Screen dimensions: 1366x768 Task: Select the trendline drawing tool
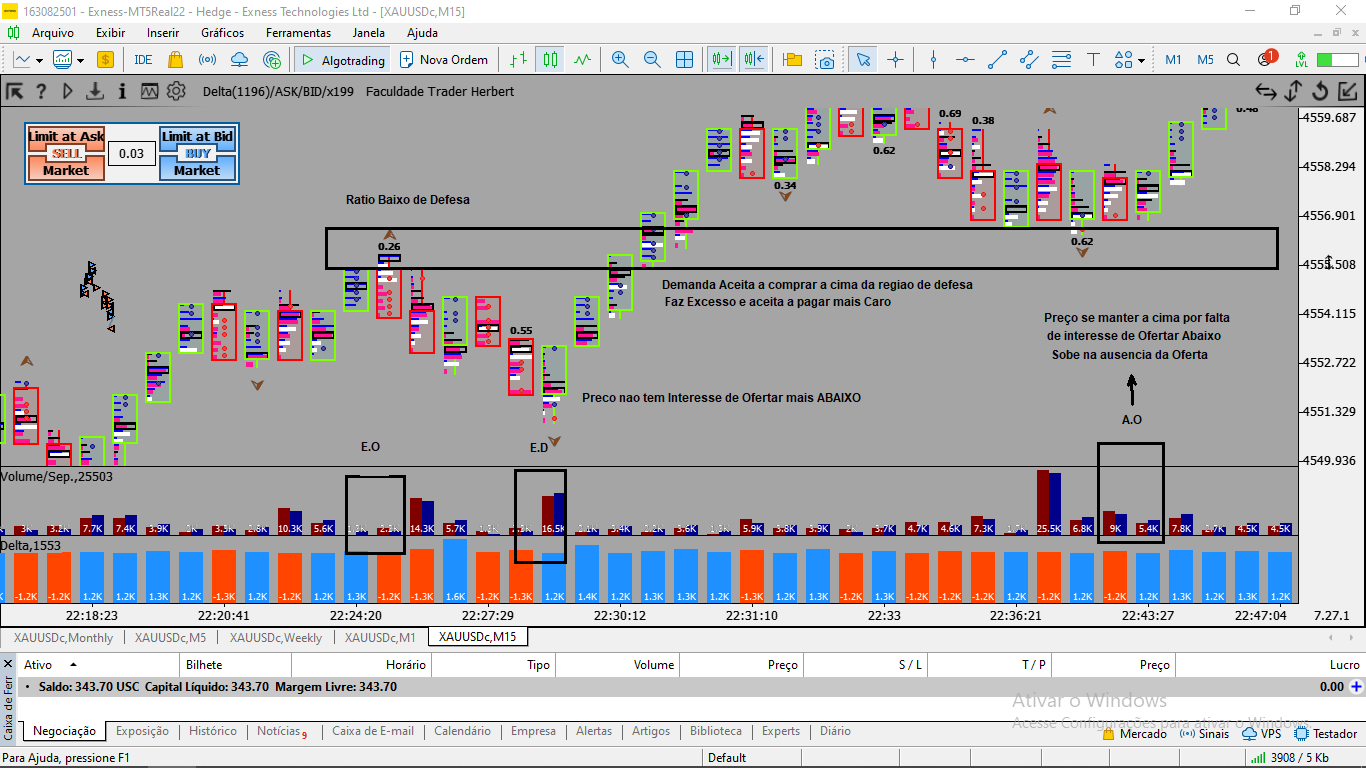point(997,60)
